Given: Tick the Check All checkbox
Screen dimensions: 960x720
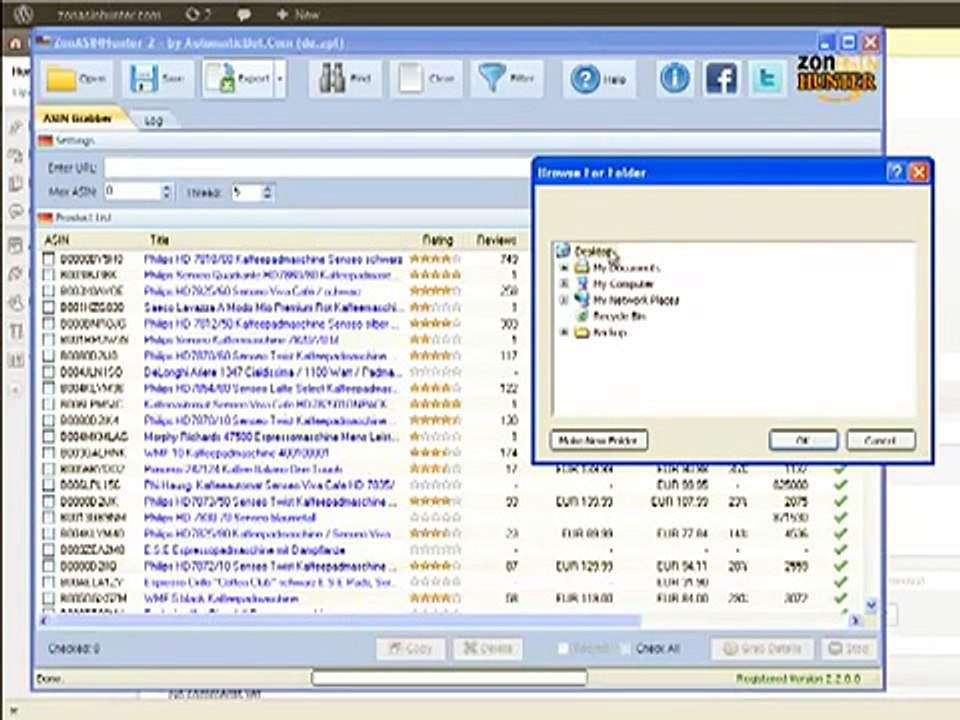Looking at the screenshot, I should coord(626,648).
